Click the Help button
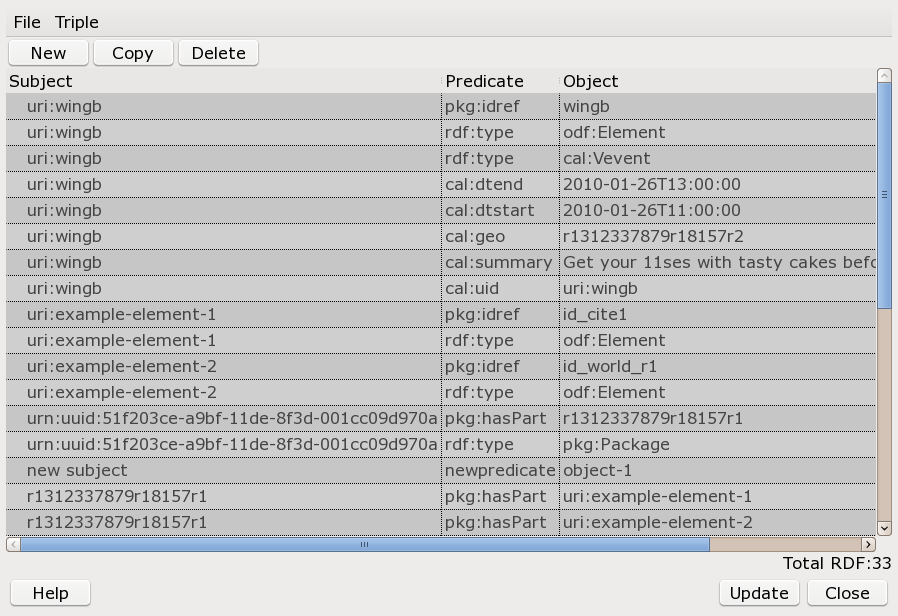Image resolution: width=898 pixels, height=616 pixels. coord(50,592)
